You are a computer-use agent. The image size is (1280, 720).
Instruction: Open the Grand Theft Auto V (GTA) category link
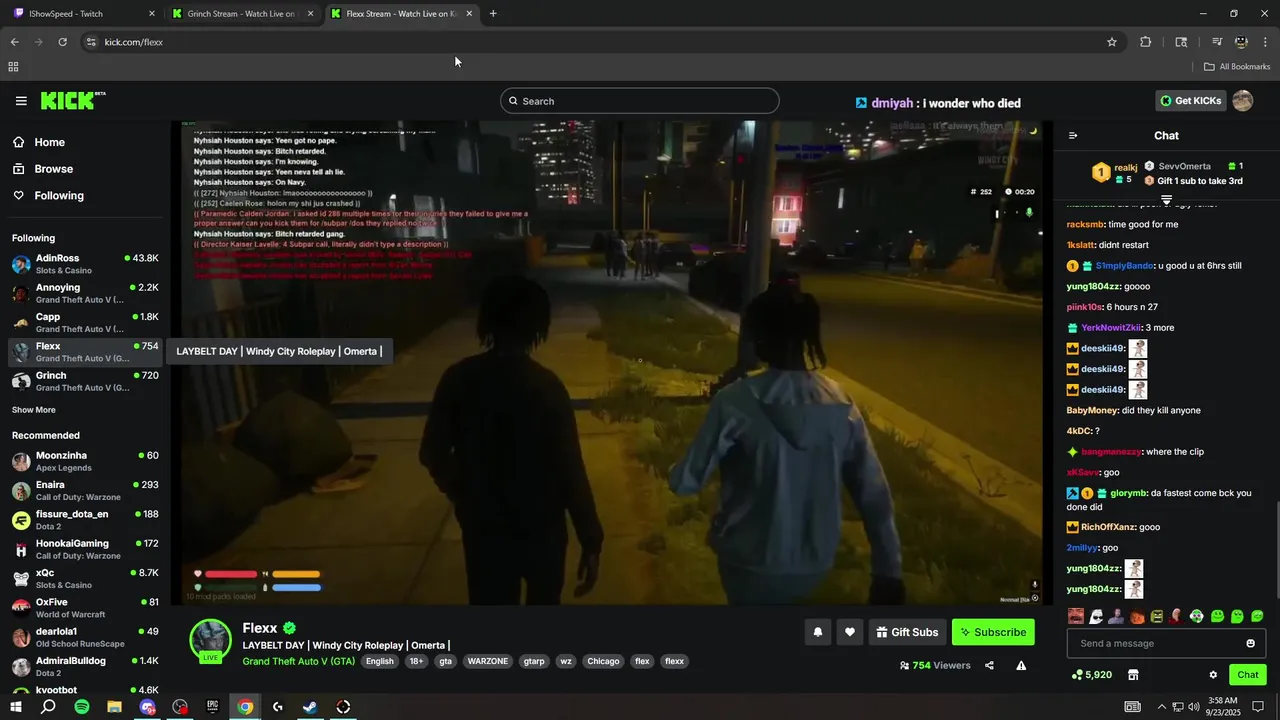(298, 661)
